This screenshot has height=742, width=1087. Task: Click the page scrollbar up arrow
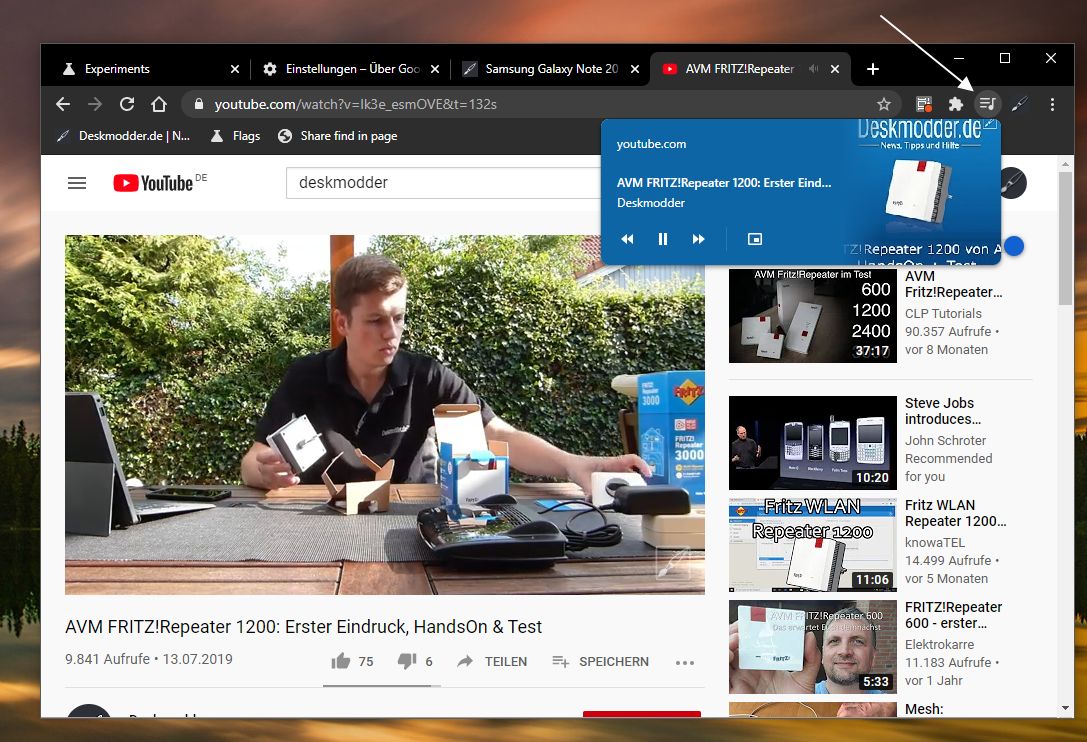(1066, 164)
